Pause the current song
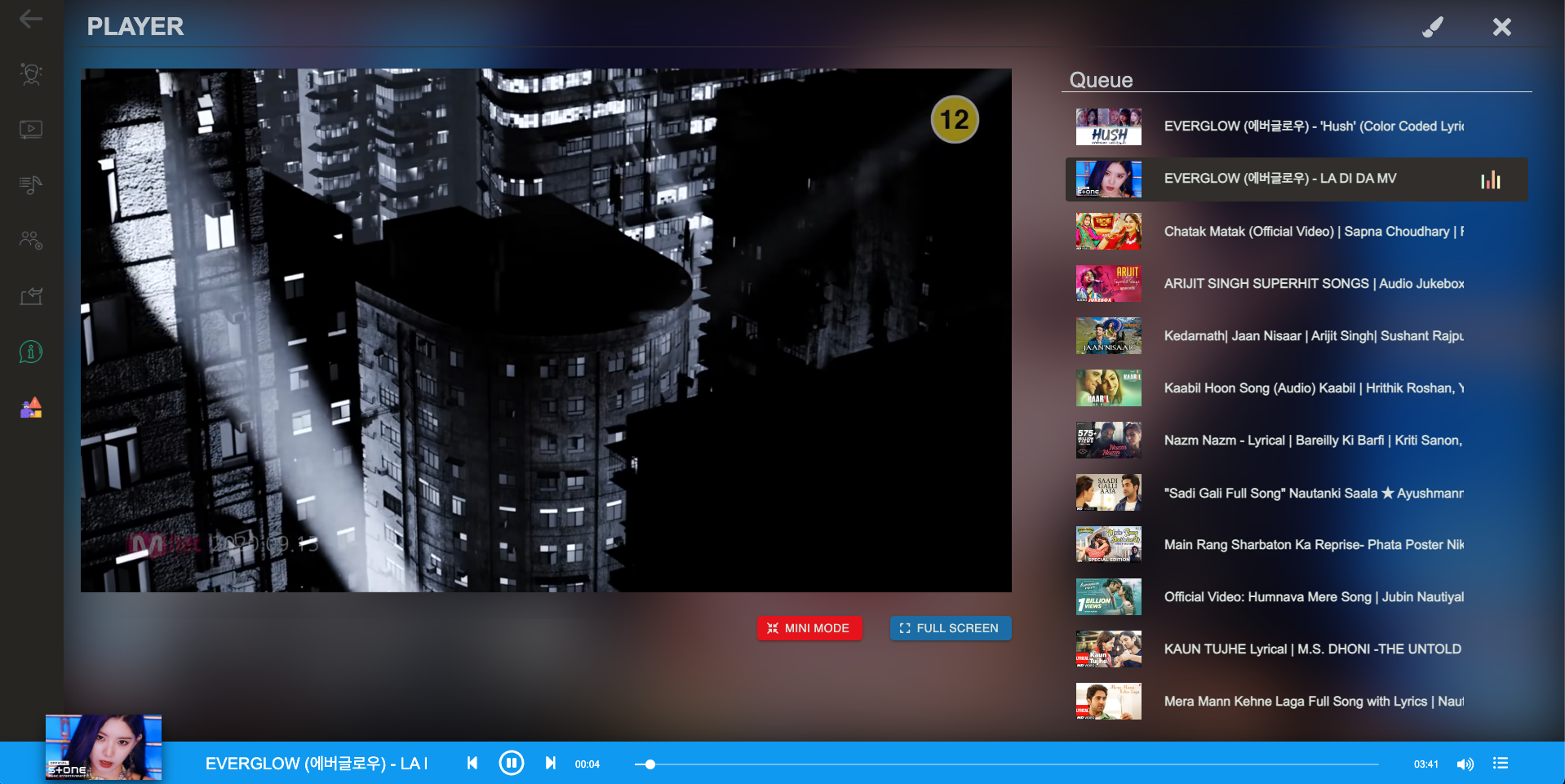This screenshot has height=784, width=1565. click(512, 763)
